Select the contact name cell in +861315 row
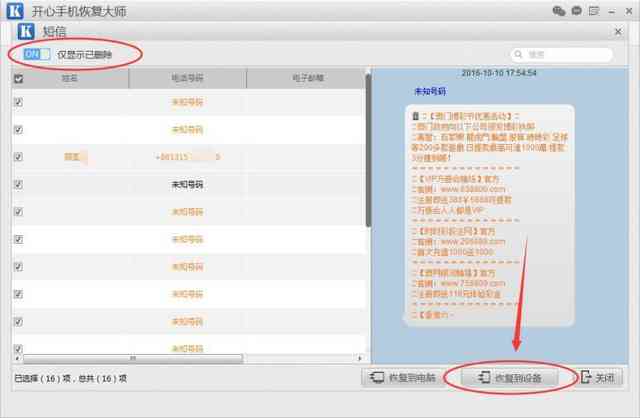 (76, 157)
